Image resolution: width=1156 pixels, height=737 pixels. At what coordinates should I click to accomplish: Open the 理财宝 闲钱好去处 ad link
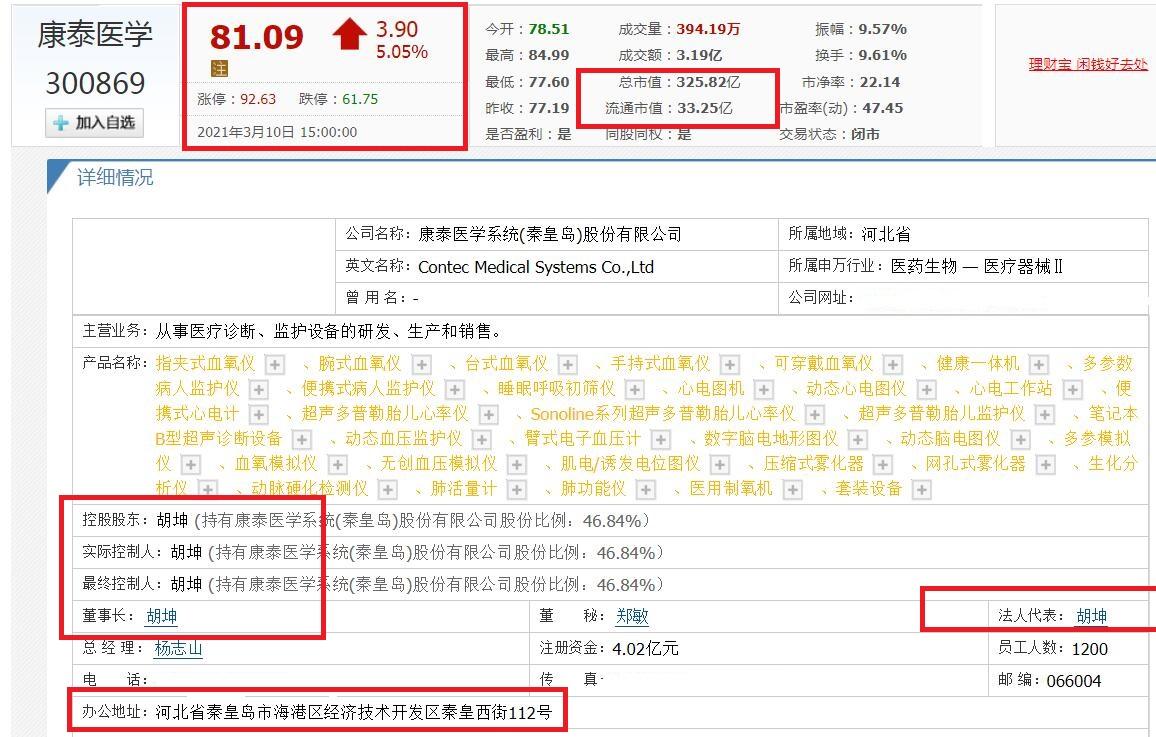point(1088,64)
